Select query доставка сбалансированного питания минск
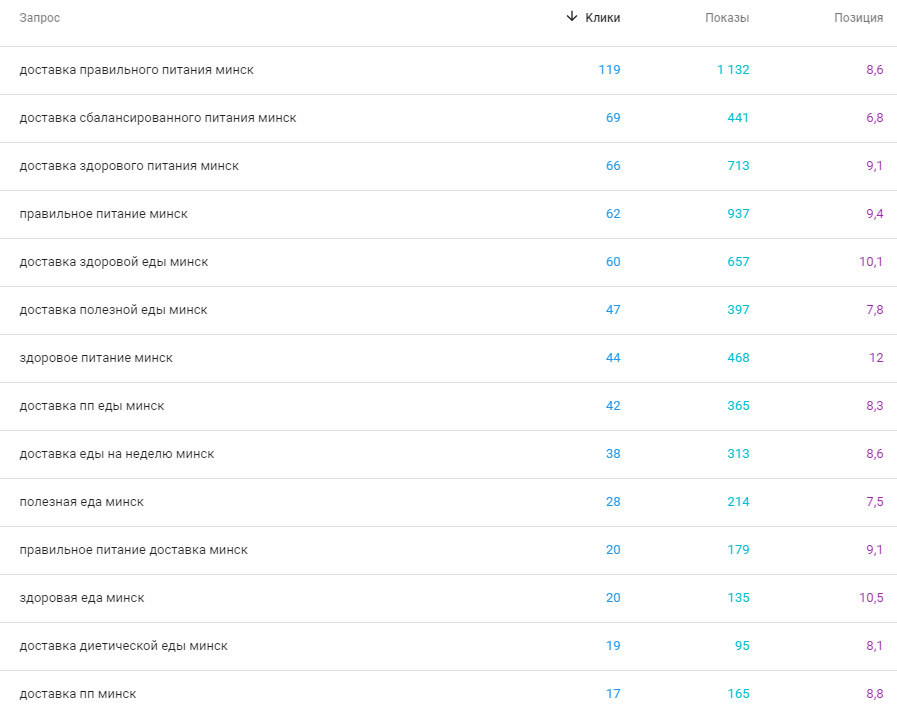Screen dimensions: 897x710 [158, 118]
